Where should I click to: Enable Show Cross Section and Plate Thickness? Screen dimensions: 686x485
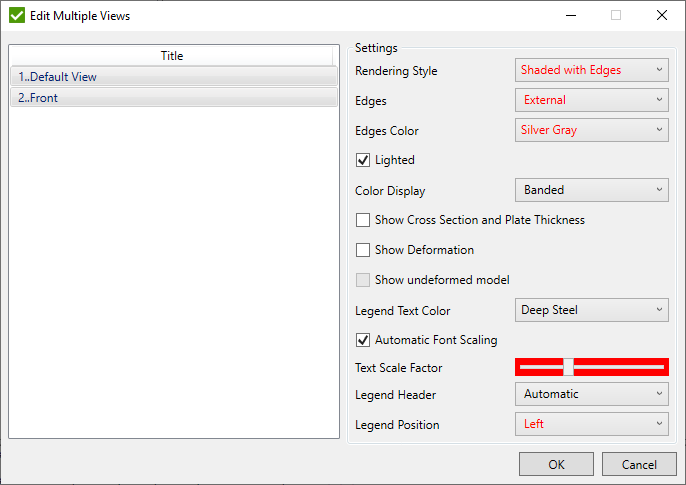click(x=363, y=220)
